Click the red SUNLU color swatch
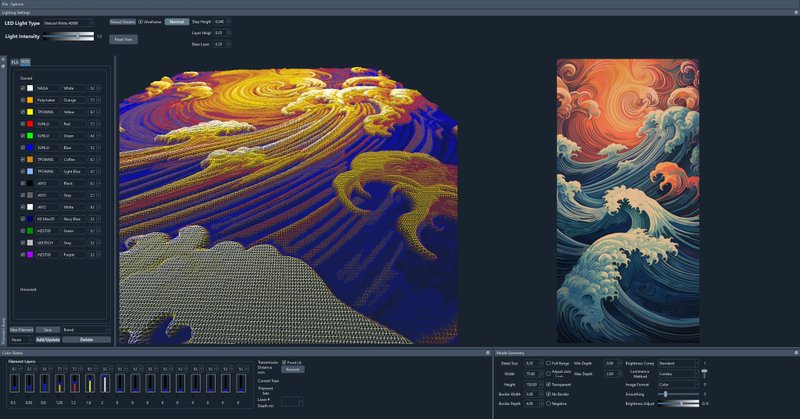 (30, 124)
